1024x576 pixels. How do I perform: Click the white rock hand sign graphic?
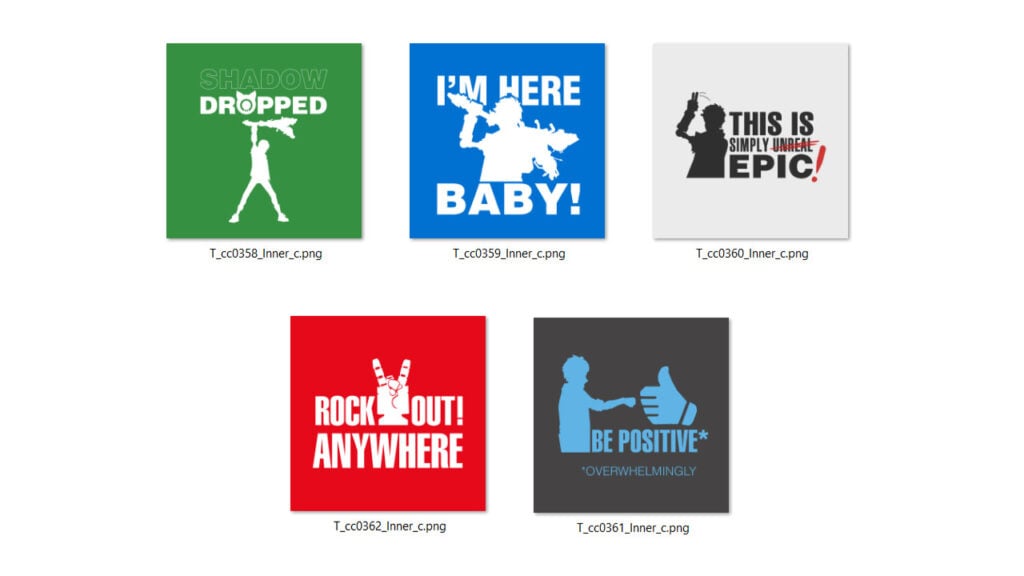[392, 392]
